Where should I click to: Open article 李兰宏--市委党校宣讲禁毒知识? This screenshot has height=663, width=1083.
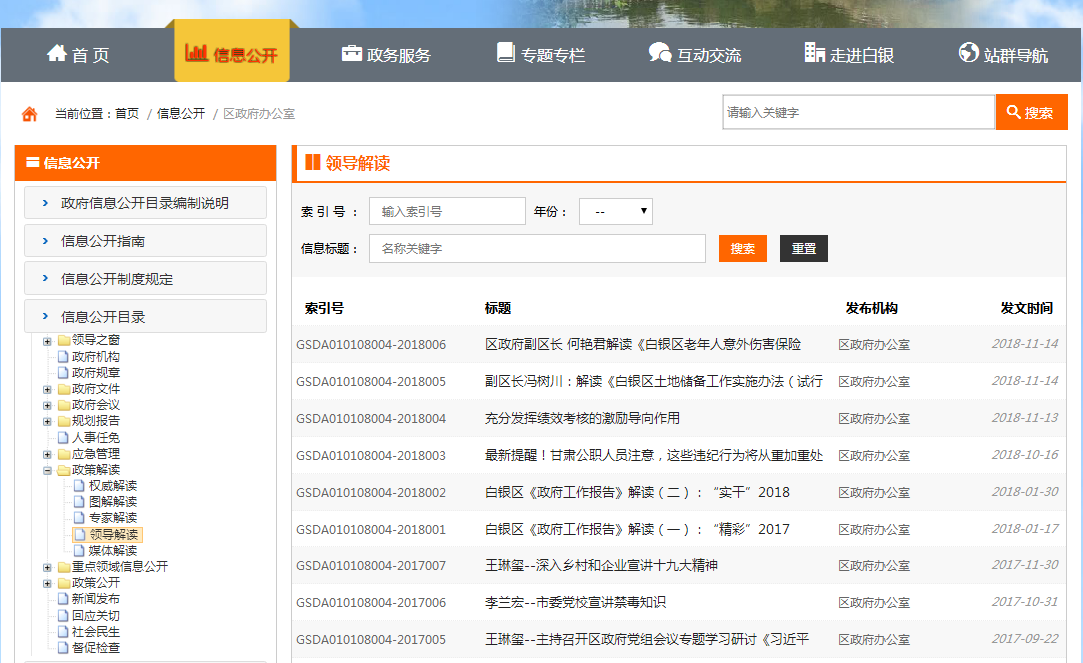[x=575, y=602]
